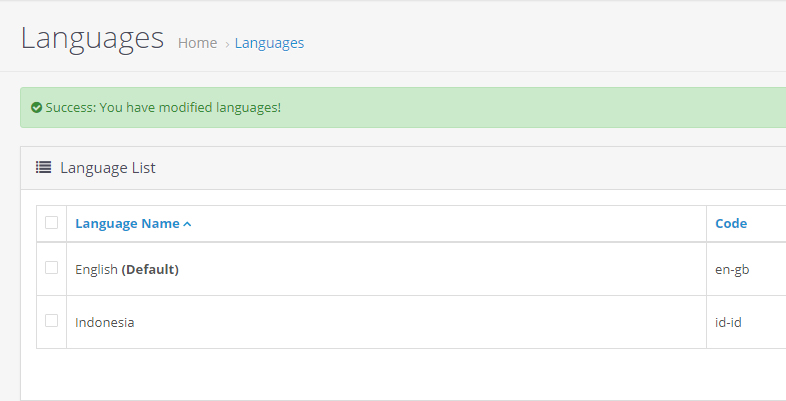786x401 pixels.
Task: Select the Indonesia language name cell
Action: click(105, 322)
